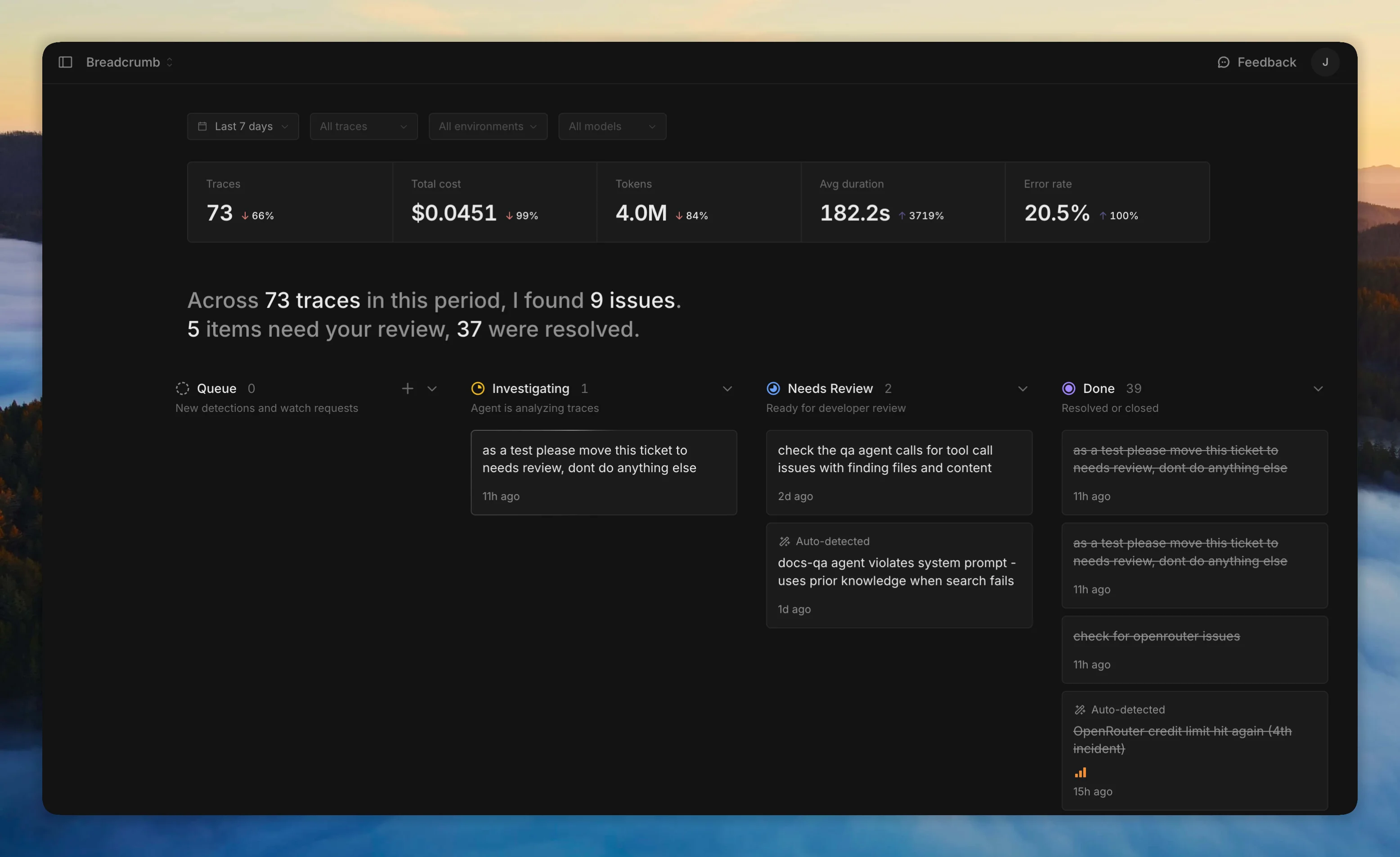Collapse the Needs Review column chevron

pyautogui.click(x=1023, y=388)
